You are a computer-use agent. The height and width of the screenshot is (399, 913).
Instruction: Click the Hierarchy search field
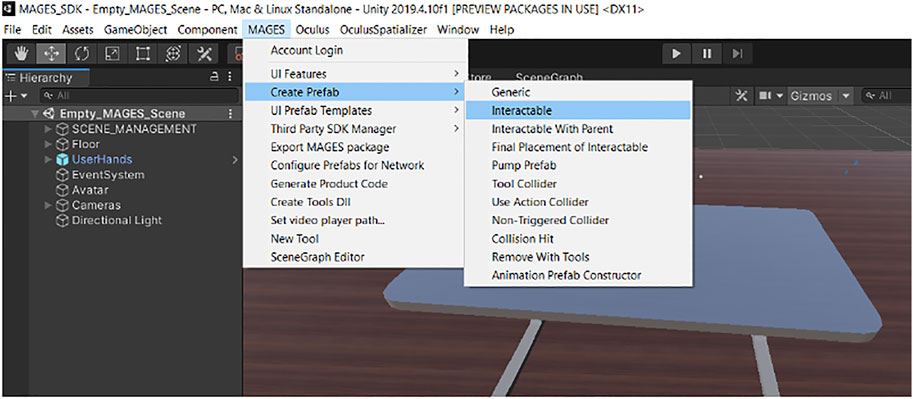click(139, 96)
